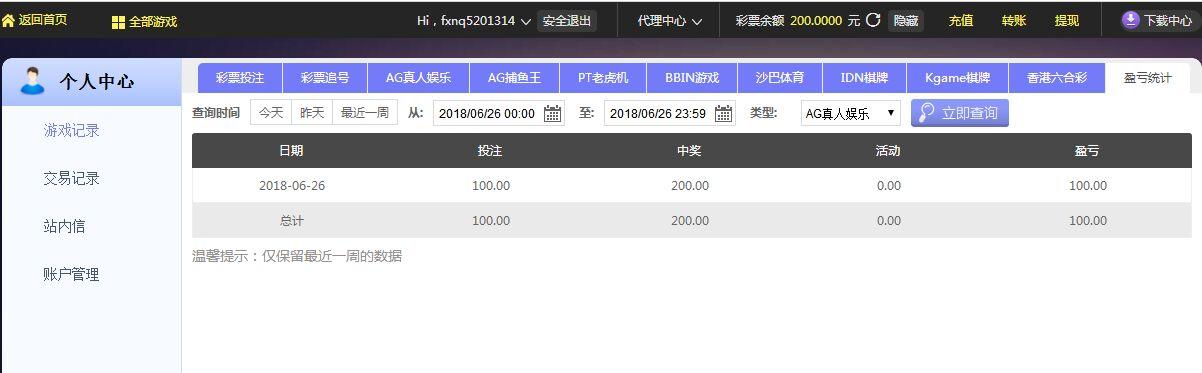Screen dimensions: 1202x373
Task: Open the 转账 transfer link
Action: pyautogui.click(x=1014, y=21)
